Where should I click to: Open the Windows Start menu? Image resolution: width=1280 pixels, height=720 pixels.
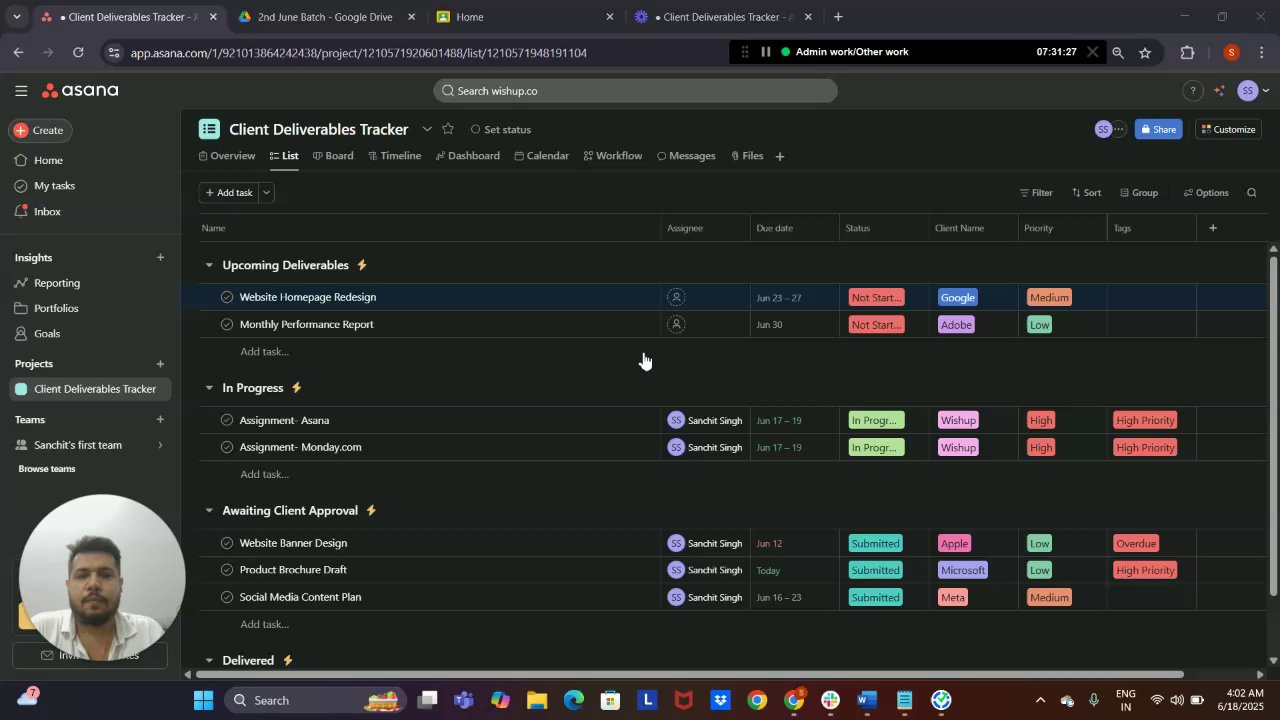(x=203, y=700)
